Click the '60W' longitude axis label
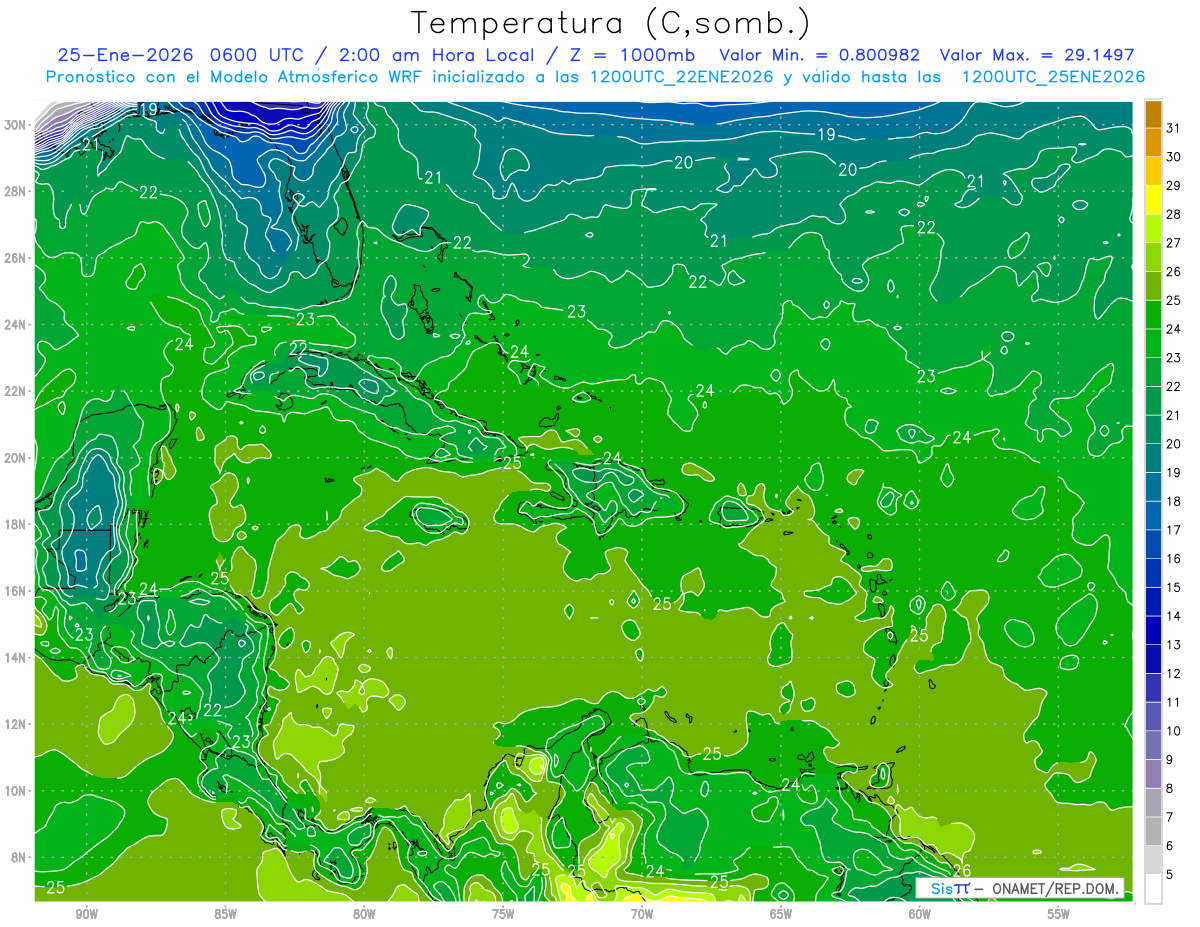The image size is (1200, 927). click(x=920, y=914)
